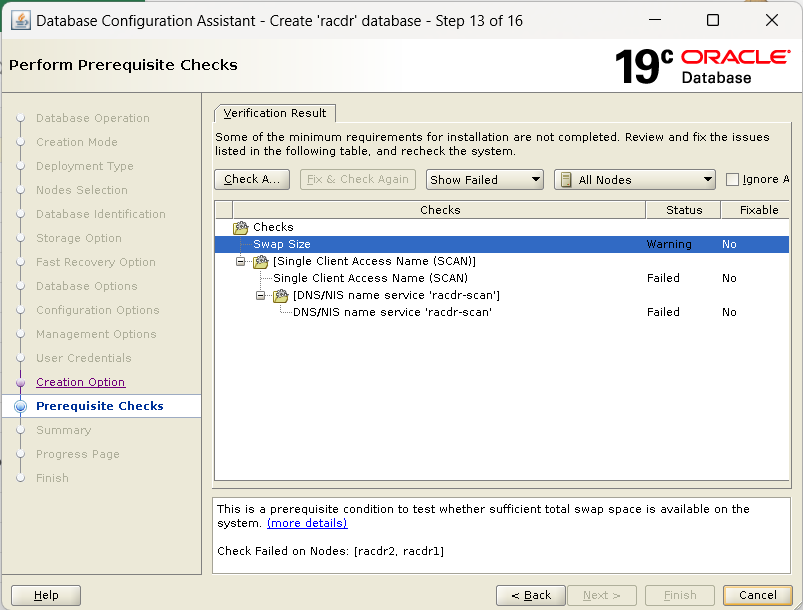
Task: Click the Nodes Selection step label
Action: point(82,191)
